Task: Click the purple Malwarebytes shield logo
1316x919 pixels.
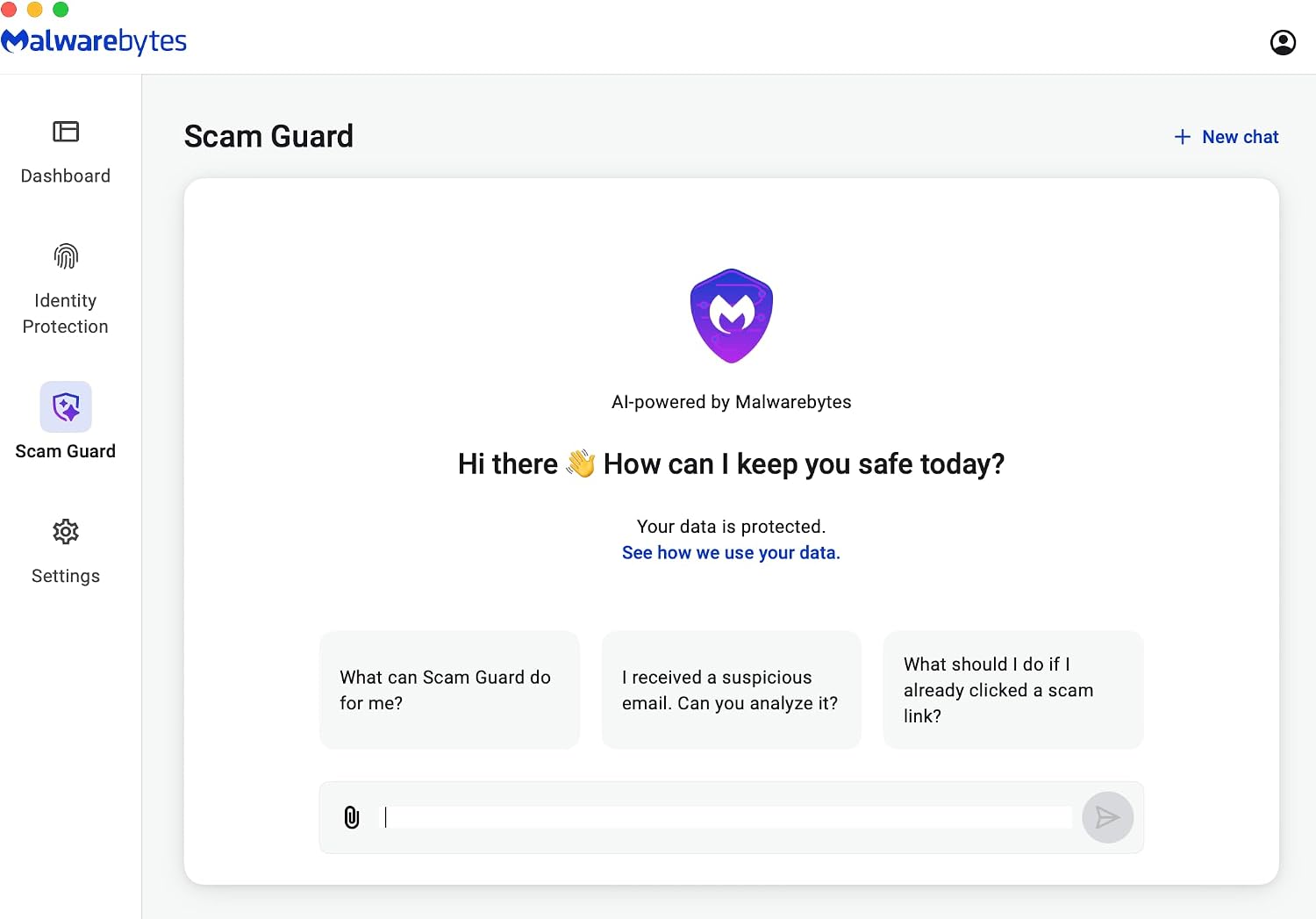Action: (732, 316)
